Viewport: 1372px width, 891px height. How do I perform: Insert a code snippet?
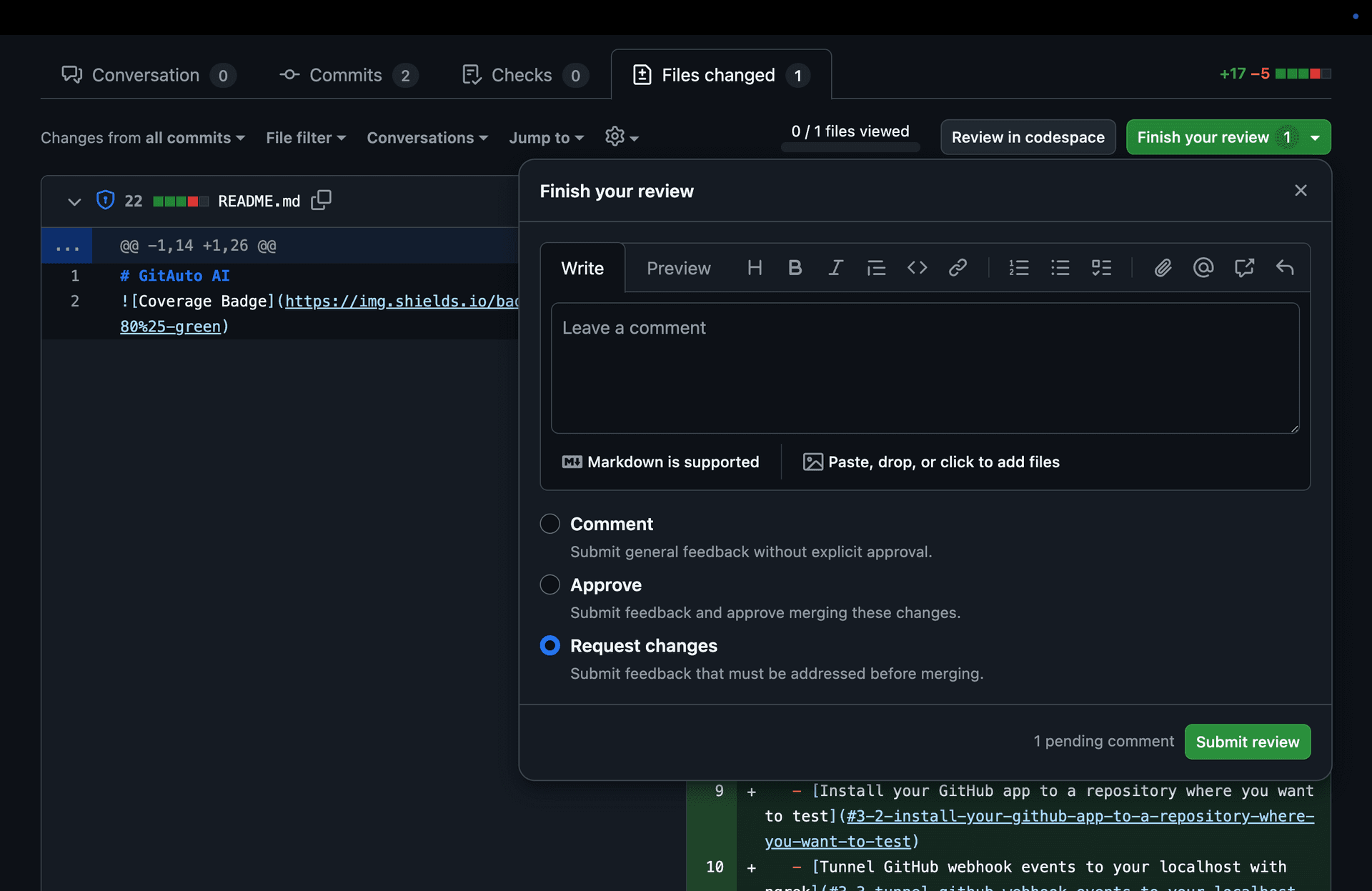(918, 268)
